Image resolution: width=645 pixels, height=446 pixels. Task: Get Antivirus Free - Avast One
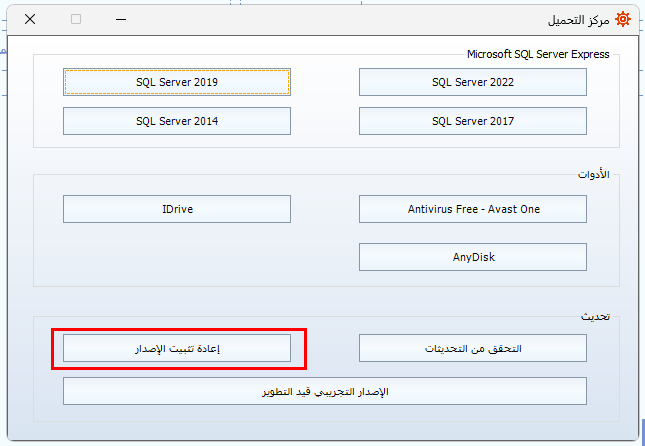[472, 209]
